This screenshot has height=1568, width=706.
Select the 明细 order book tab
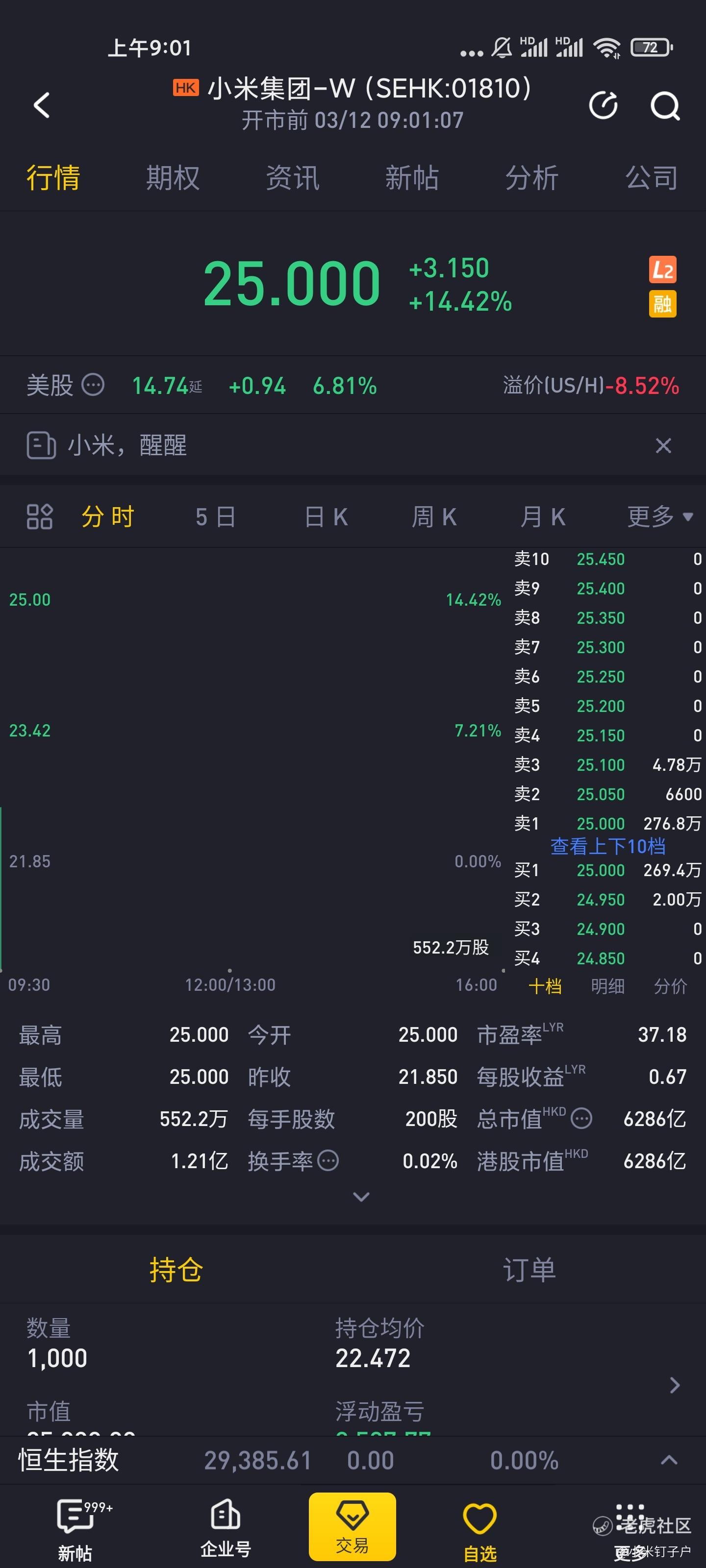tap(608, 986)
